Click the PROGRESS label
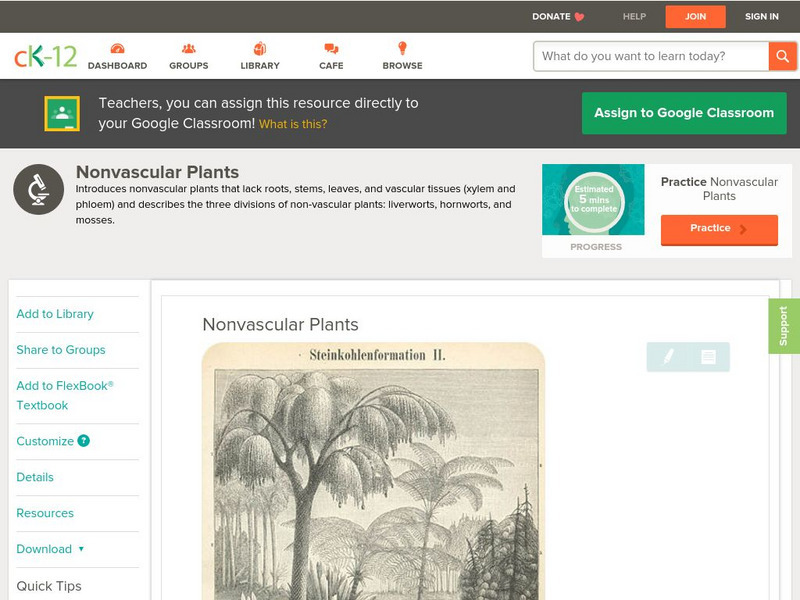This screenshot has height=600, width=800. (x=596, y=247)
